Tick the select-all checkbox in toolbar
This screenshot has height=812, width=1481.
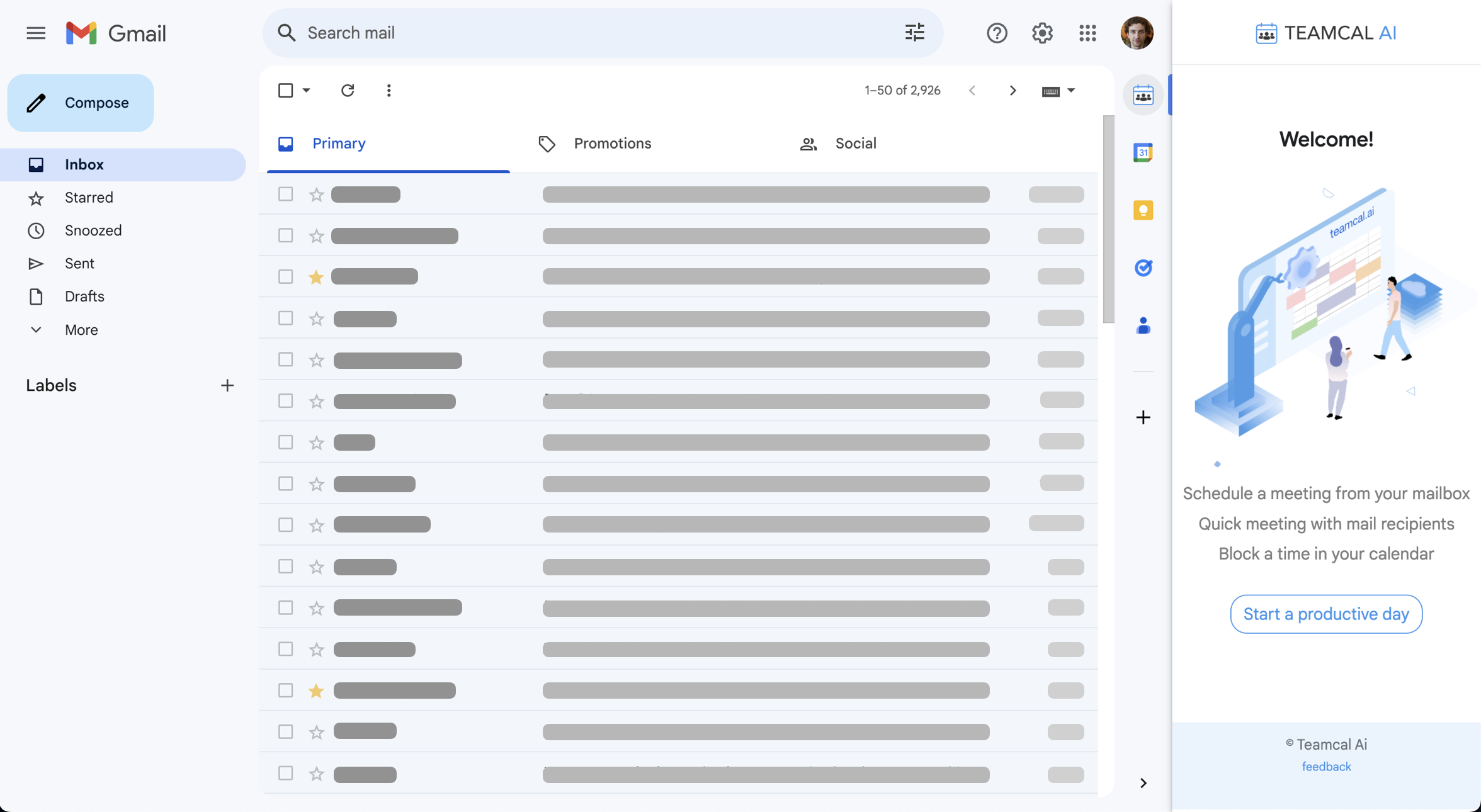point(285,91)
